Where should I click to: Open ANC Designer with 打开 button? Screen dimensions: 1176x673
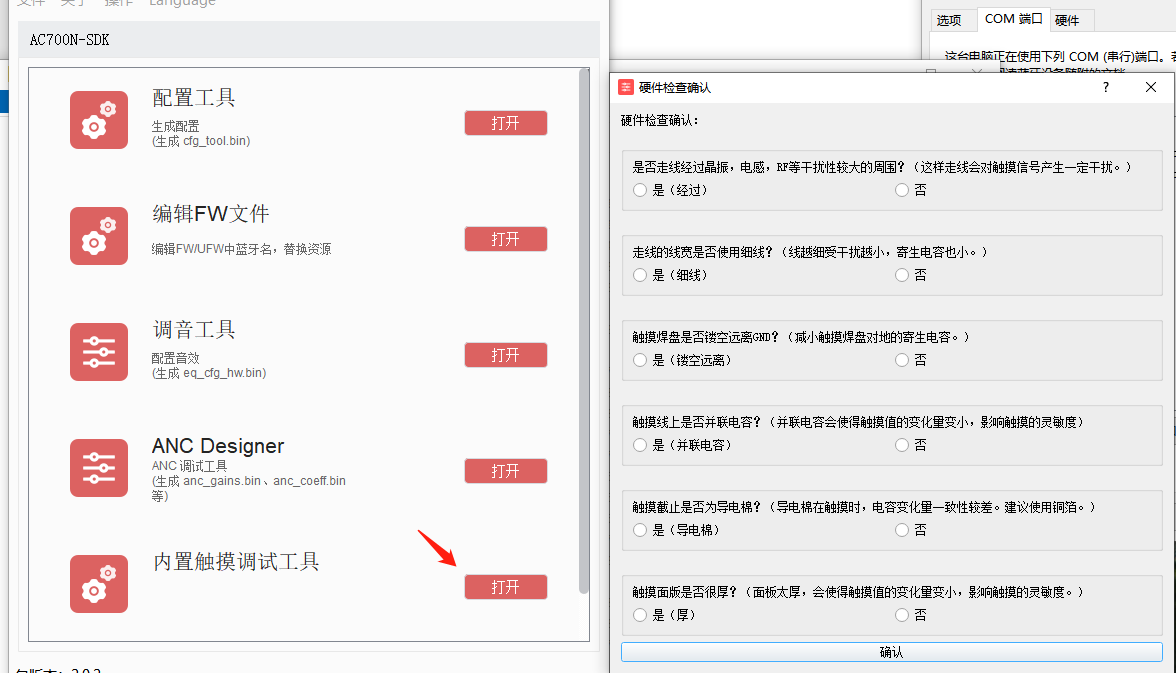point(506,471)
